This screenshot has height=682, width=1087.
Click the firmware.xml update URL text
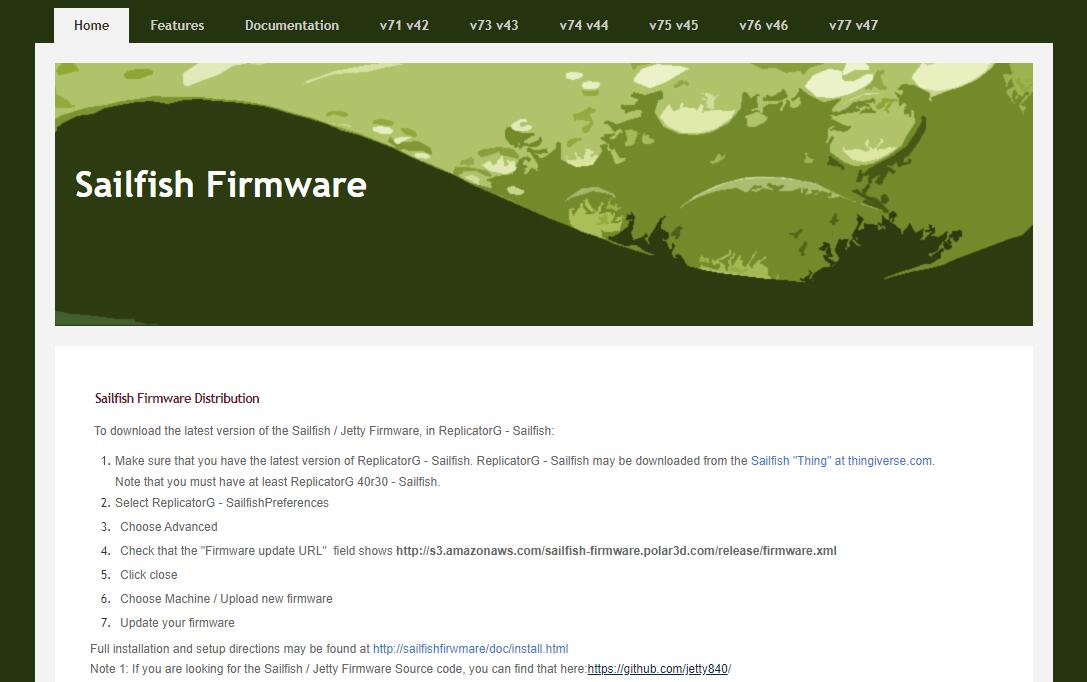pos(616,551)
